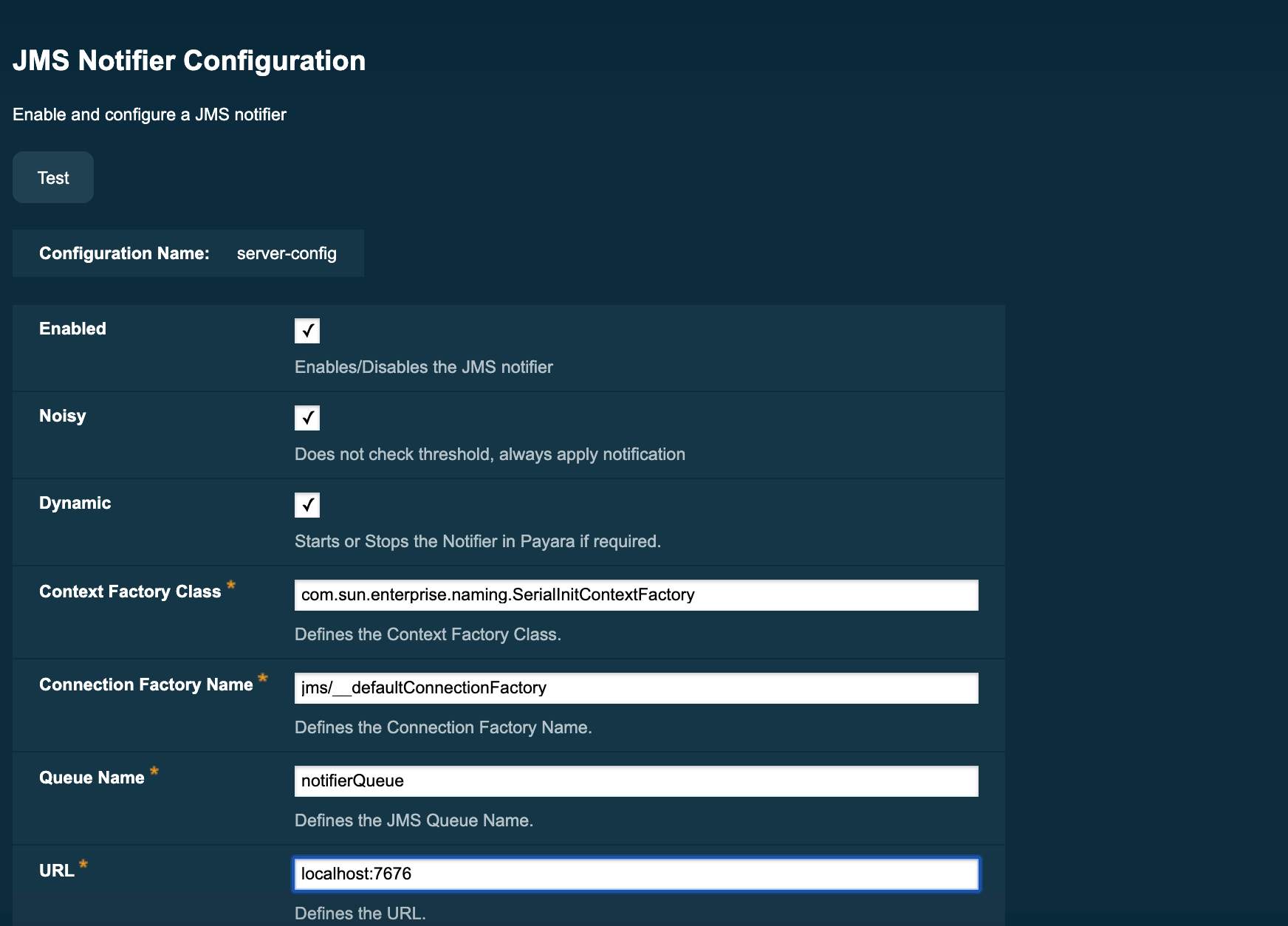Click the Noisy row label
Screen dimensions: 1288x926
coord(62,416)
